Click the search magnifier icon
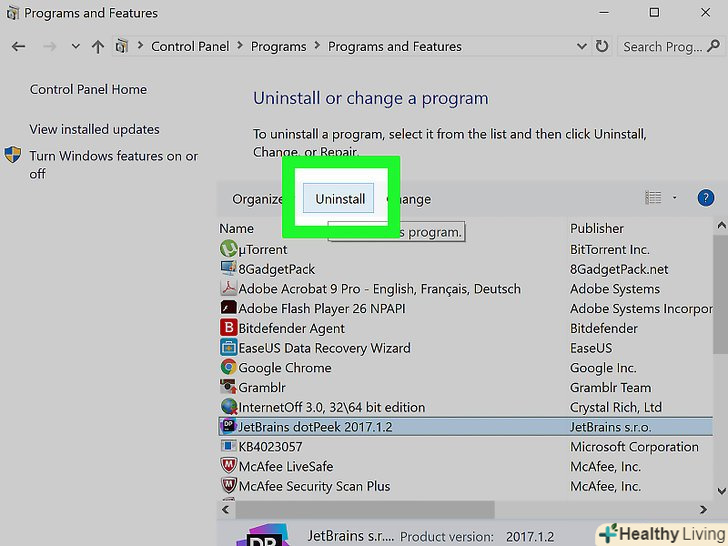Image resolution: width=728 pixels, height=546 pixels. (714, 46)
